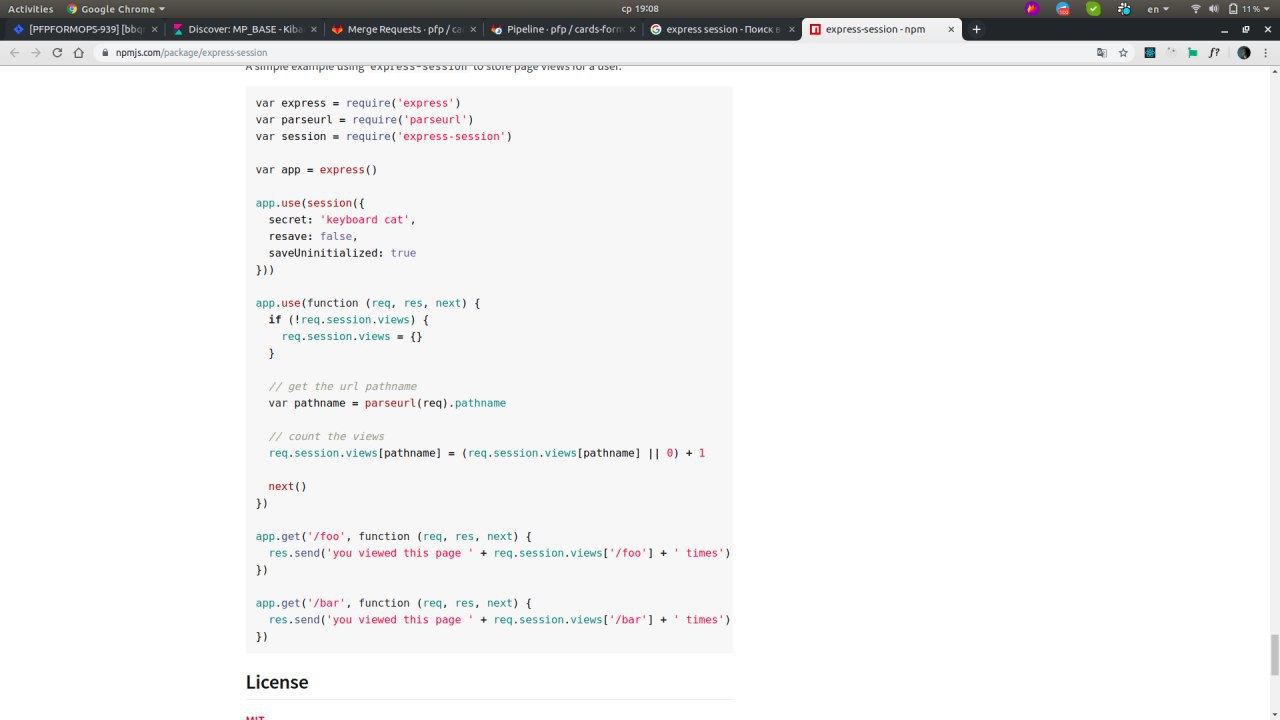Open the blue tray app with red badge
1280x720 pixels.
pyautogui.click(x=1063, y=9)
